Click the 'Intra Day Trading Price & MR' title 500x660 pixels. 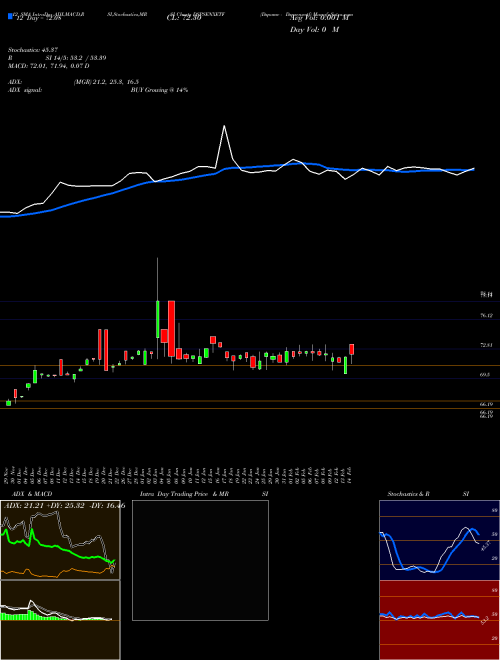click(x=184, y=494)
